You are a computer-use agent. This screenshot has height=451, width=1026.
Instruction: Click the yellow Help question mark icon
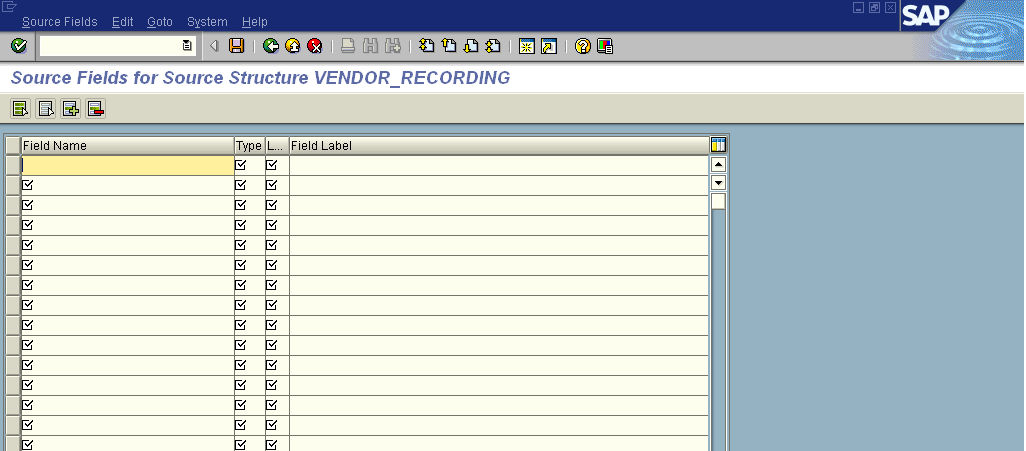click(583, 46)
